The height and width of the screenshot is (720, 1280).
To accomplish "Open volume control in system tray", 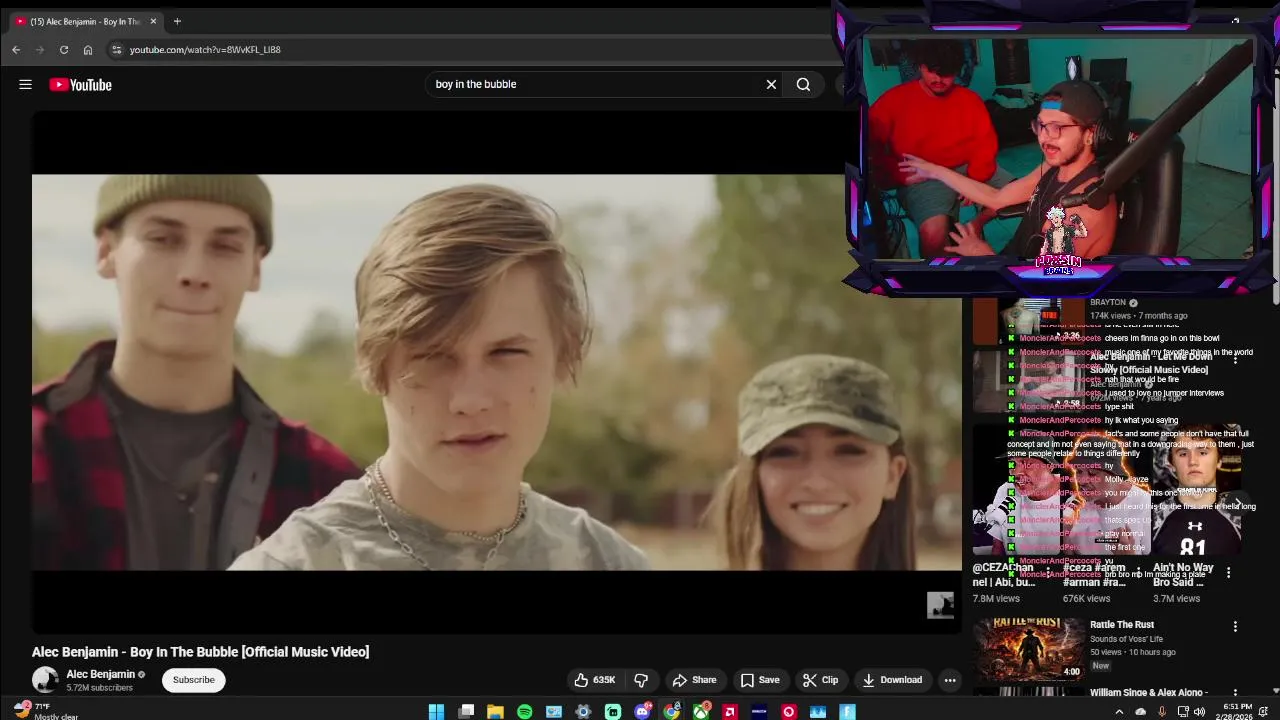I will pos(1199,711).
